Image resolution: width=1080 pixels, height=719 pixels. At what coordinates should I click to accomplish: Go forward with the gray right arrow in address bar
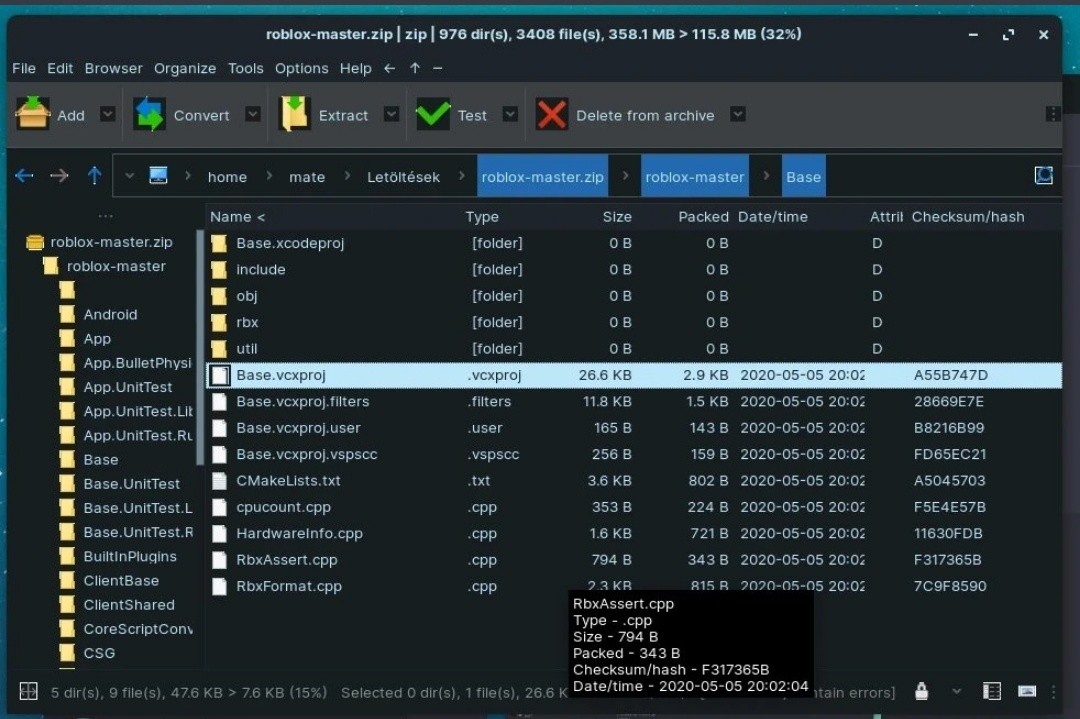(59, 176)
